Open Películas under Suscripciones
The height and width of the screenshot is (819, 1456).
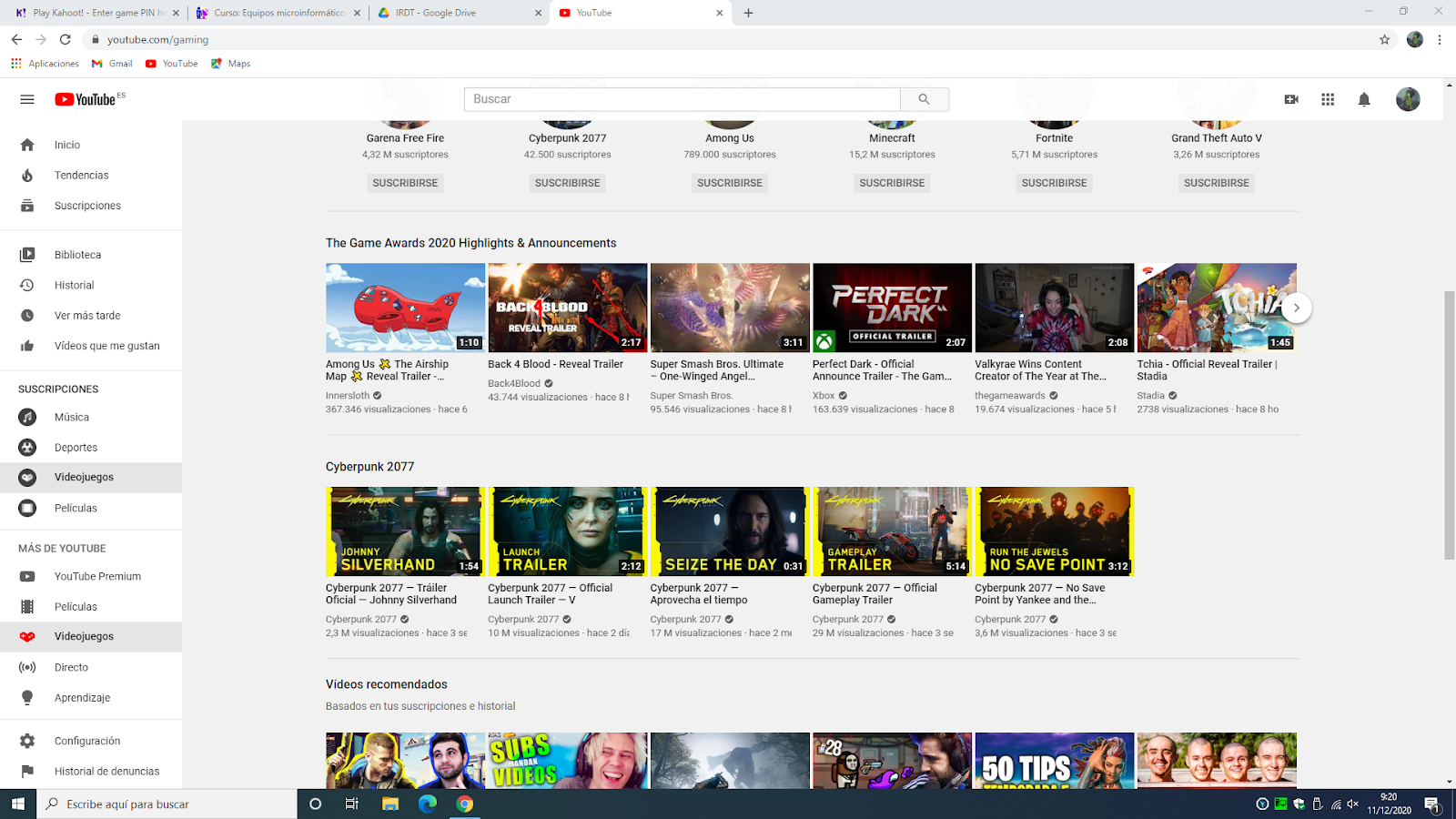91,508
